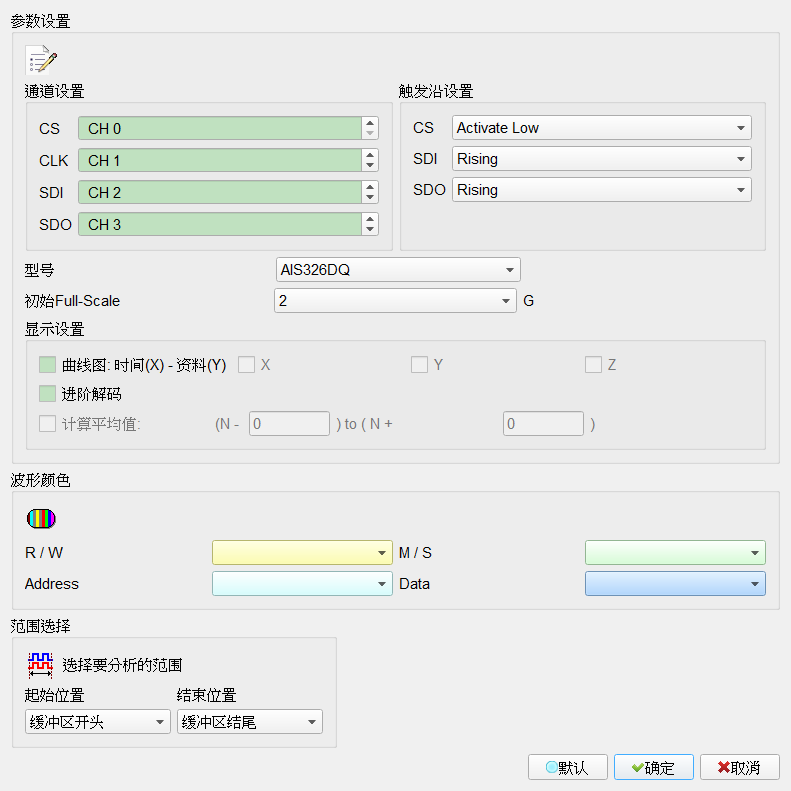Increase the SDO channel spinner value
This screenshot has width=791, height=791.
[370, 218]
